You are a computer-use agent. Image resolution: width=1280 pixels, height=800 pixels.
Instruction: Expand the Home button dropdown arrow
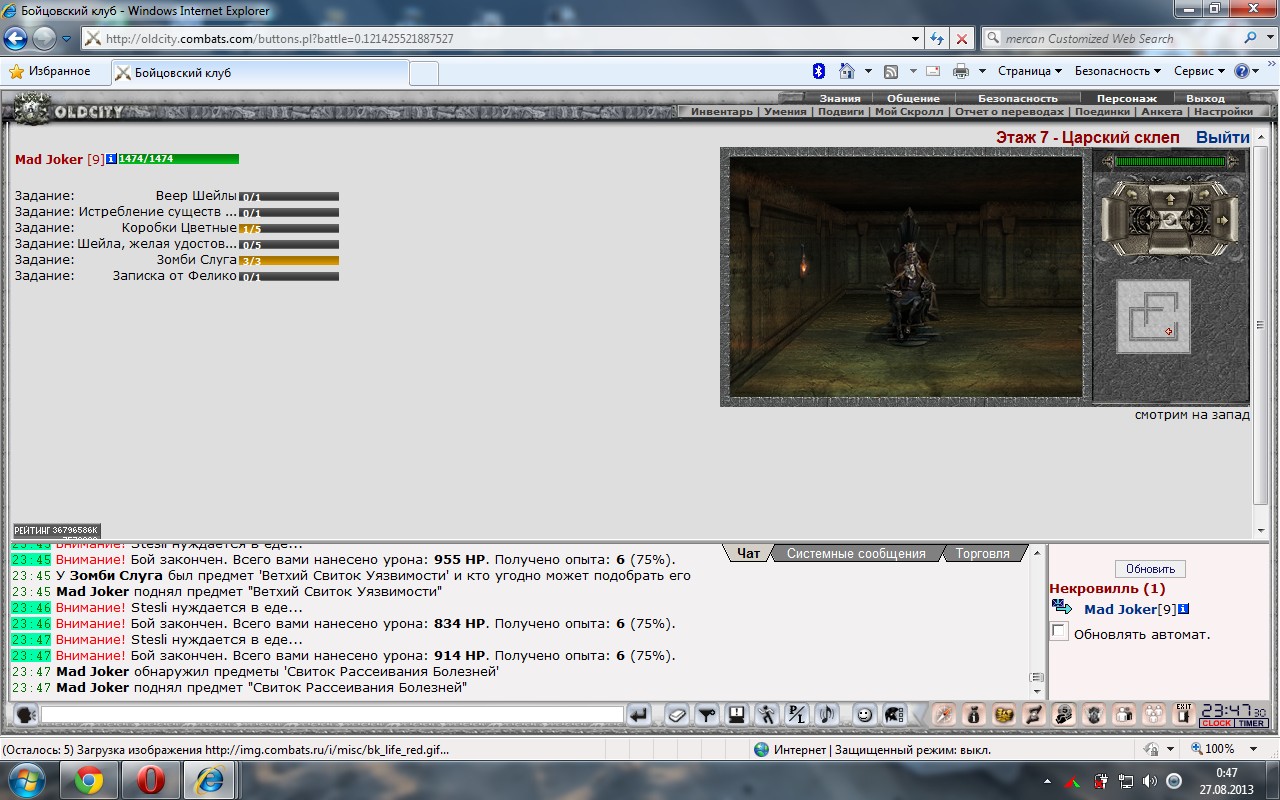[868, 71]
